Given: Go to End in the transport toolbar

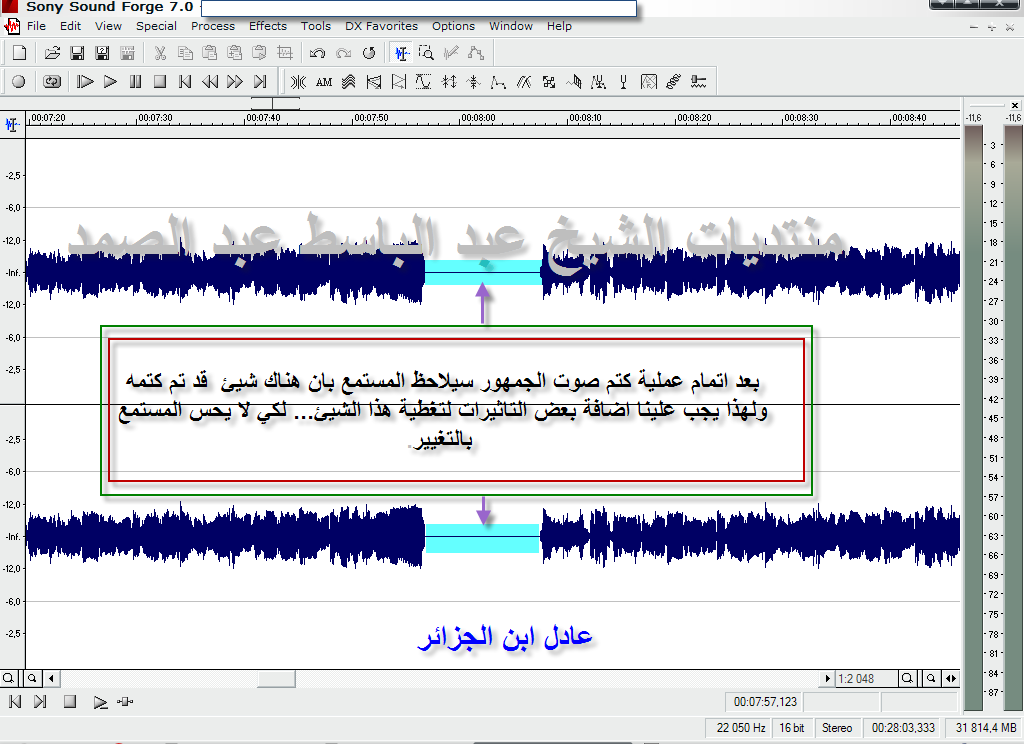Looking at the screenshot, I should tap(260, 82).
